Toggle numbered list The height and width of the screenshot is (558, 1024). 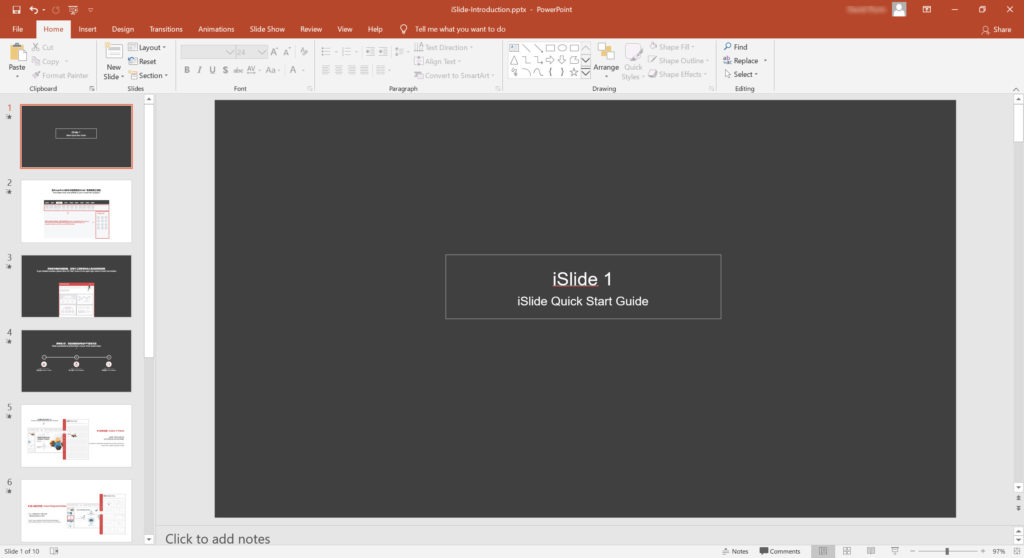(x=347, y=52)
